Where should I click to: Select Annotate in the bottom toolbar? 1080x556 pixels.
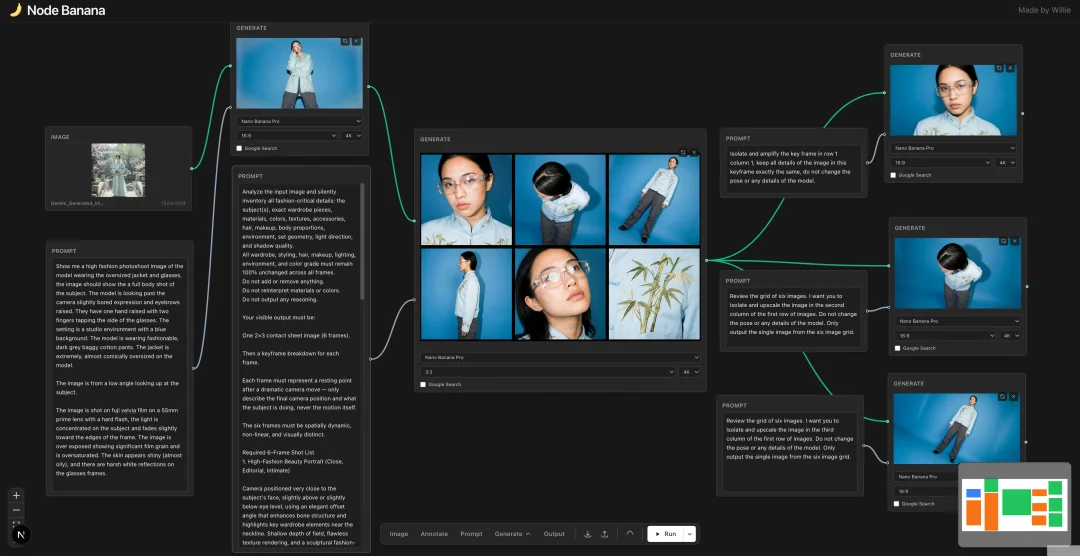(434, 534)
